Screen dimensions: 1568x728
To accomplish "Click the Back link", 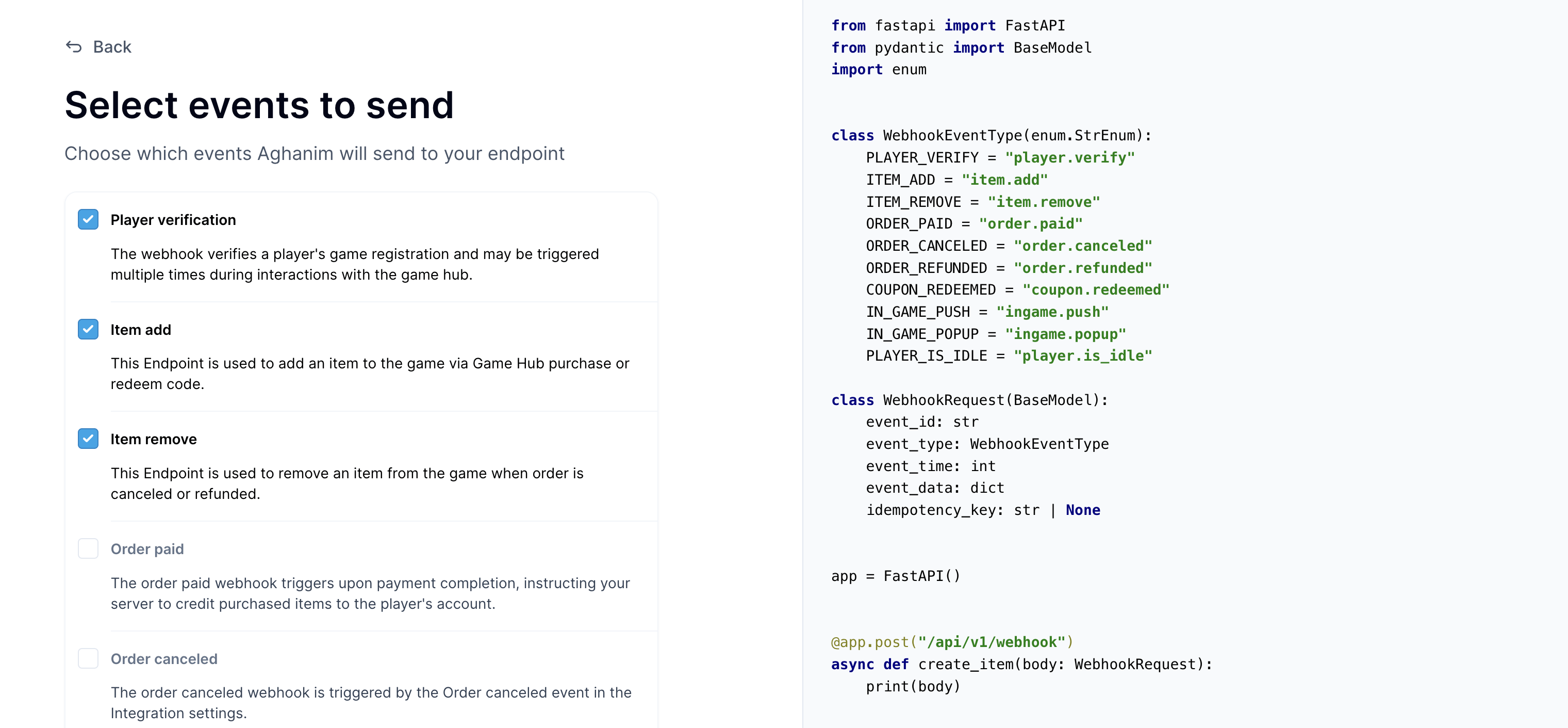I will point(111,47).
